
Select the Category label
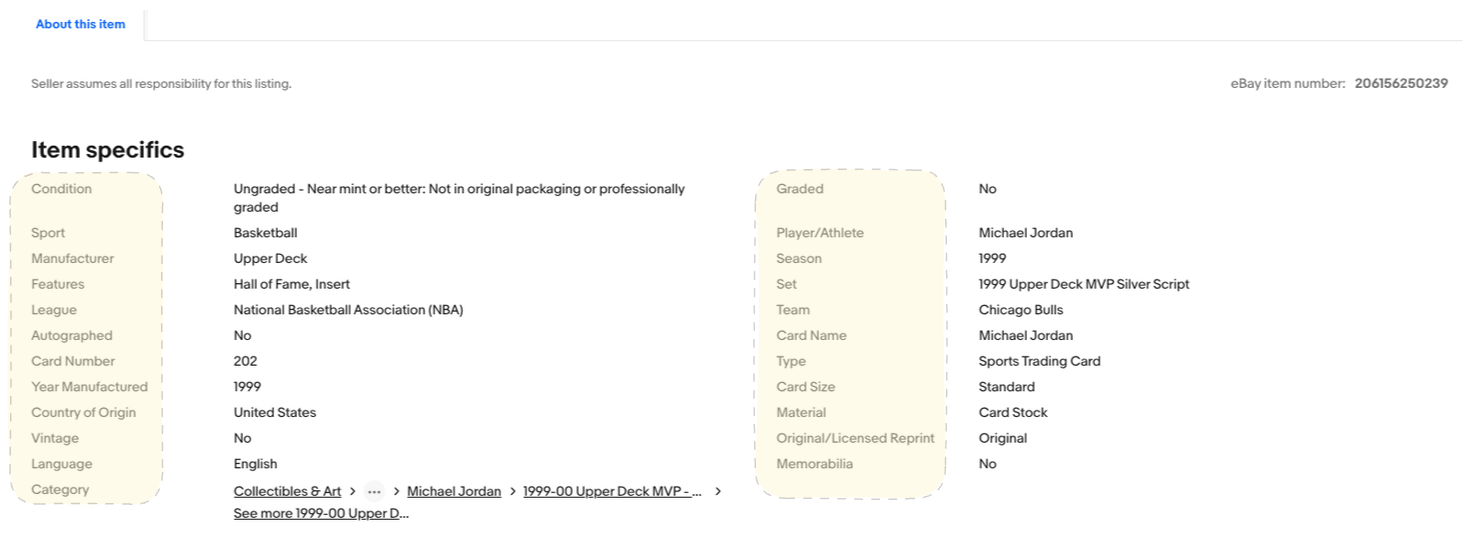click(60, 490)
